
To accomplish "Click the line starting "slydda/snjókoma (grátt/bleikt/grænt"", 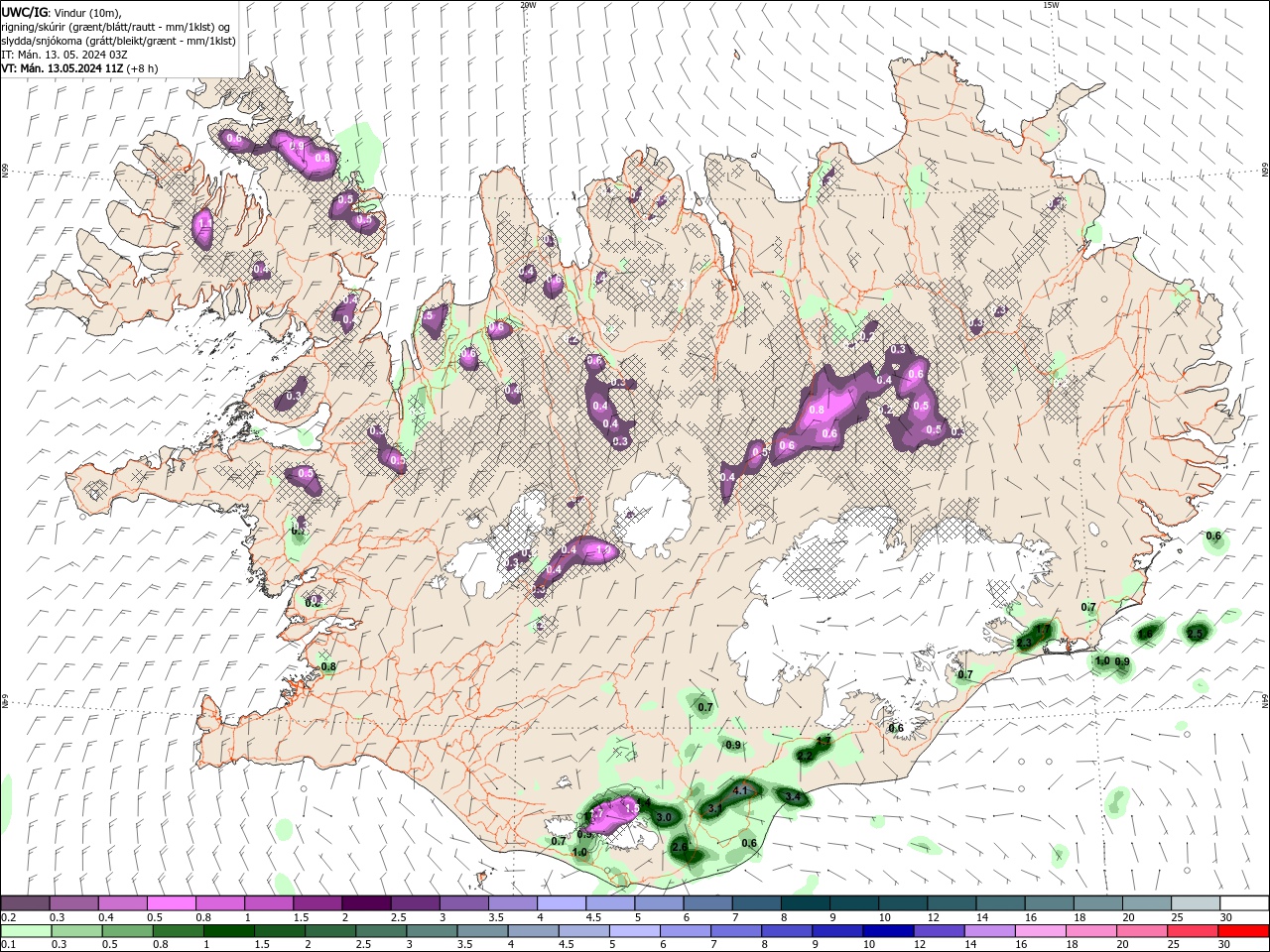I will click(119, 41).
